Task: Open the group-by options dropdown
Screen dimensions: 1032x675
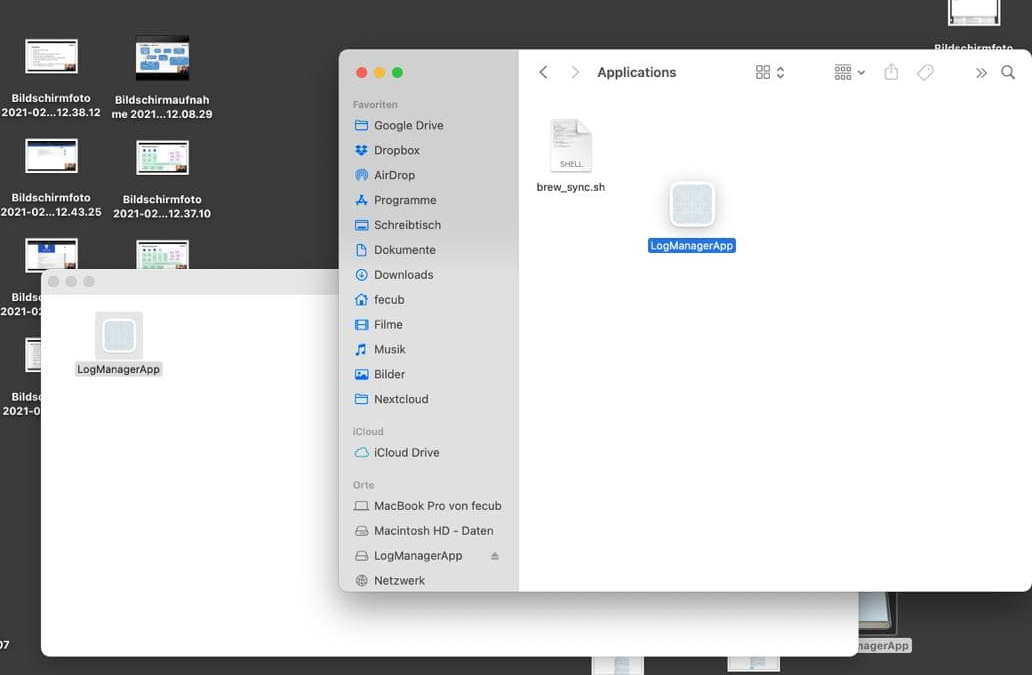Action: [849, 72]
